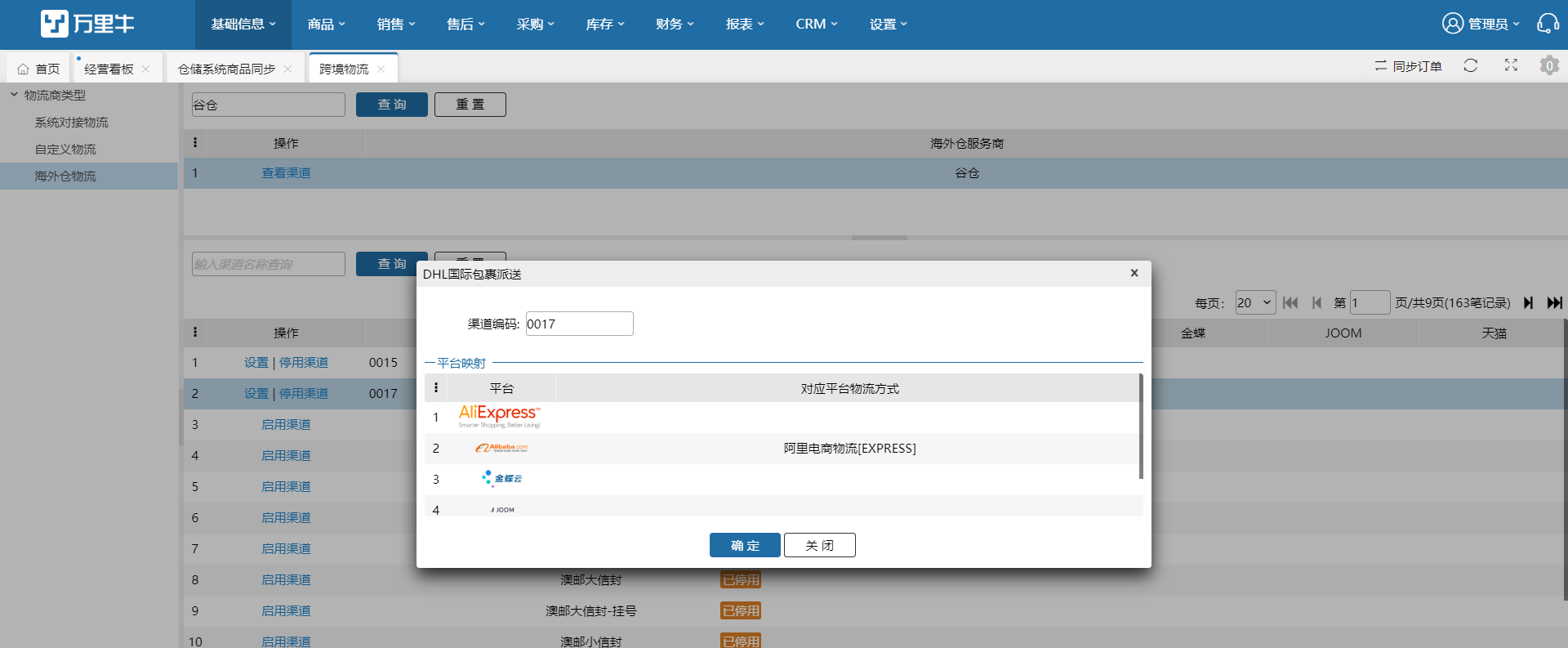Close the DHL国际包裹派送 dialog
The height and width of the screenshot is (648, 1568).
point(1134,273)
